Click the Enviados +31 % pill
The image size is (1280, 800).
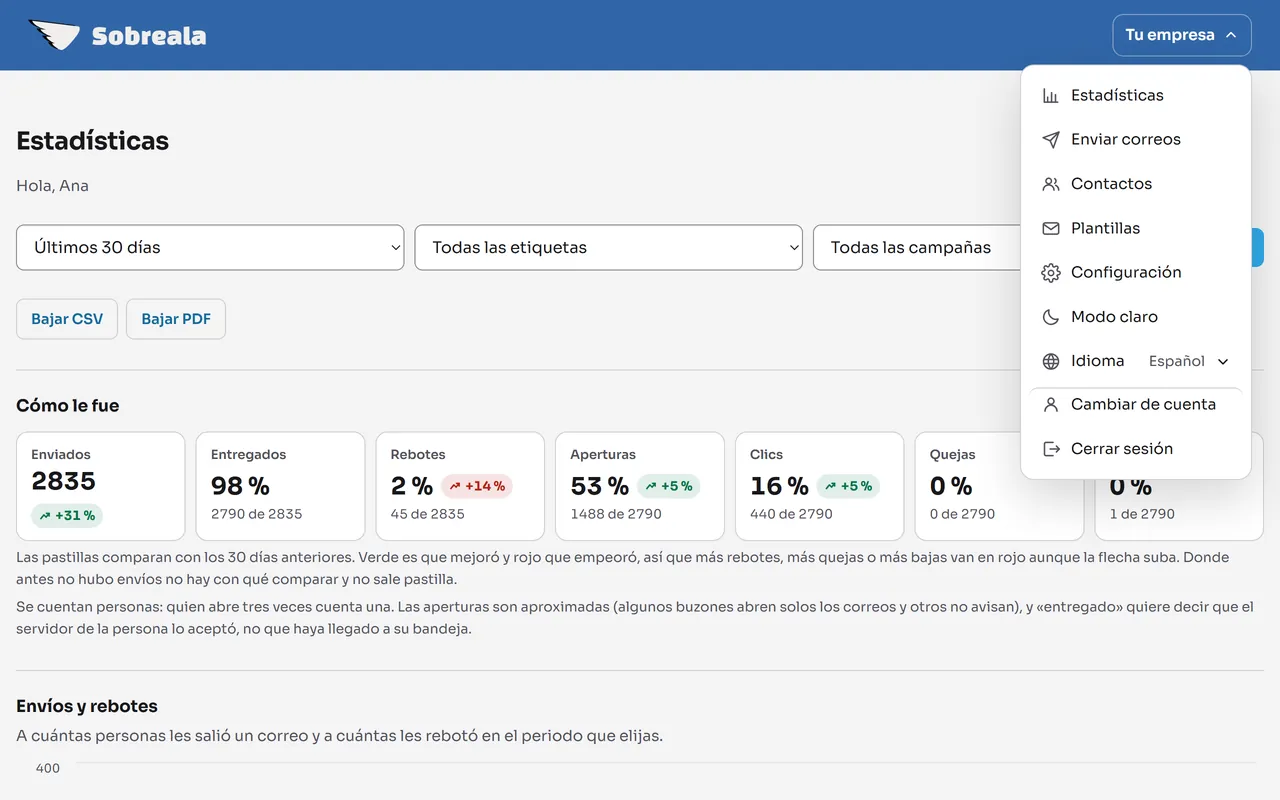pos(67,516)
